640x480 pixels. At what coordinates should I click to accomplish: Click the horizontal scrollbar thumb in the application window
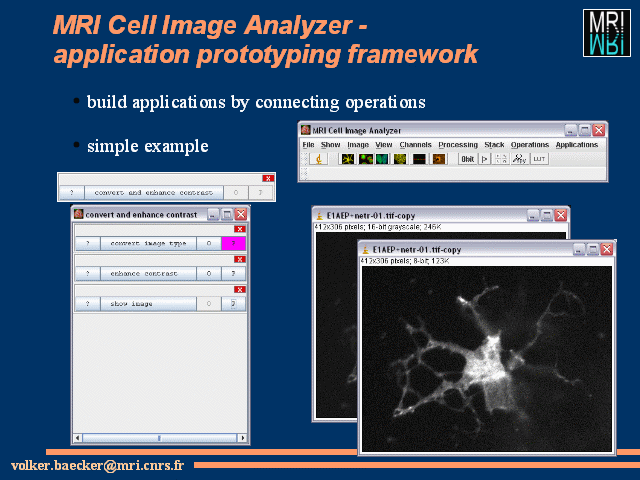tap(160, 438)
